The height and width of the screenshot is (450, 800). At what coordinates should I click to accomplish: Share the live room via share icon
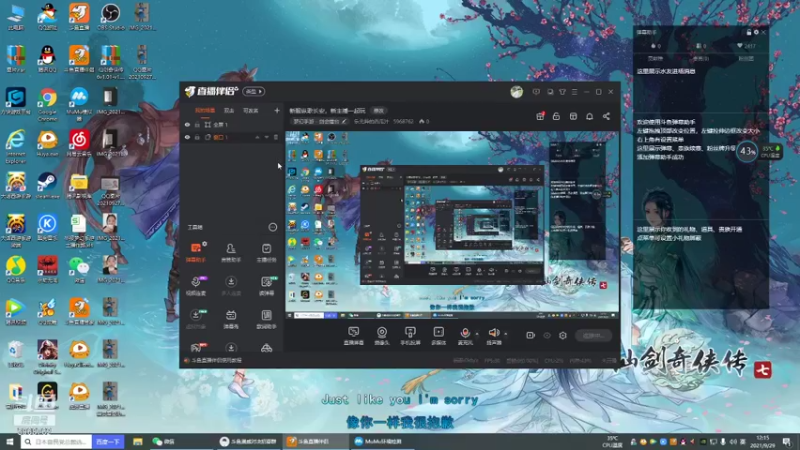click(x=606, y=116)
